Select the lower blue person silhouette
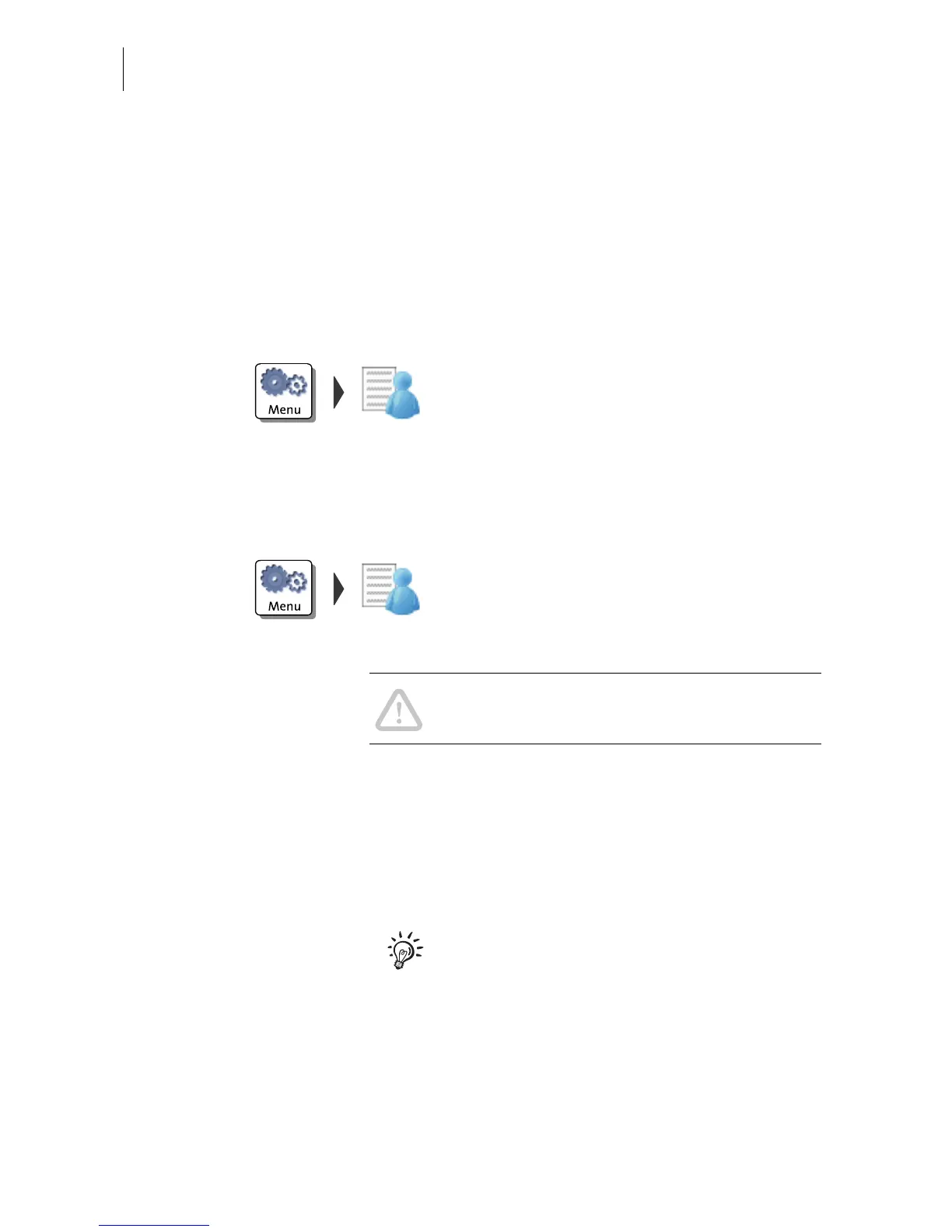The image size is (952, 1232). point(402,591)
